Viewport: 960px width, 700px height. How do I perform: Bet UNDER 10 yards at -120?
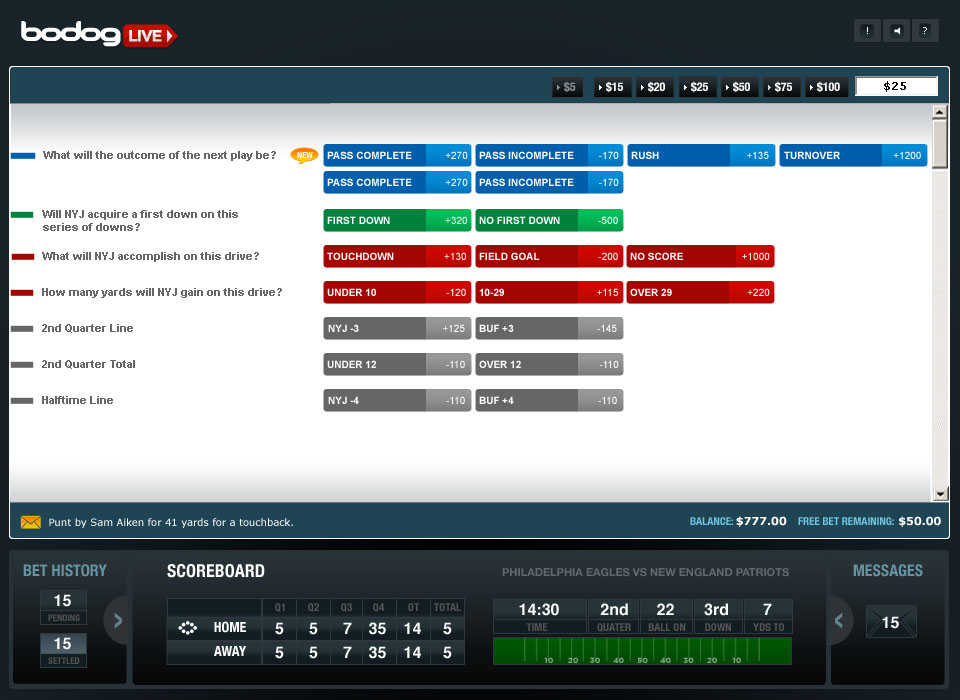(x=397, y=293)
